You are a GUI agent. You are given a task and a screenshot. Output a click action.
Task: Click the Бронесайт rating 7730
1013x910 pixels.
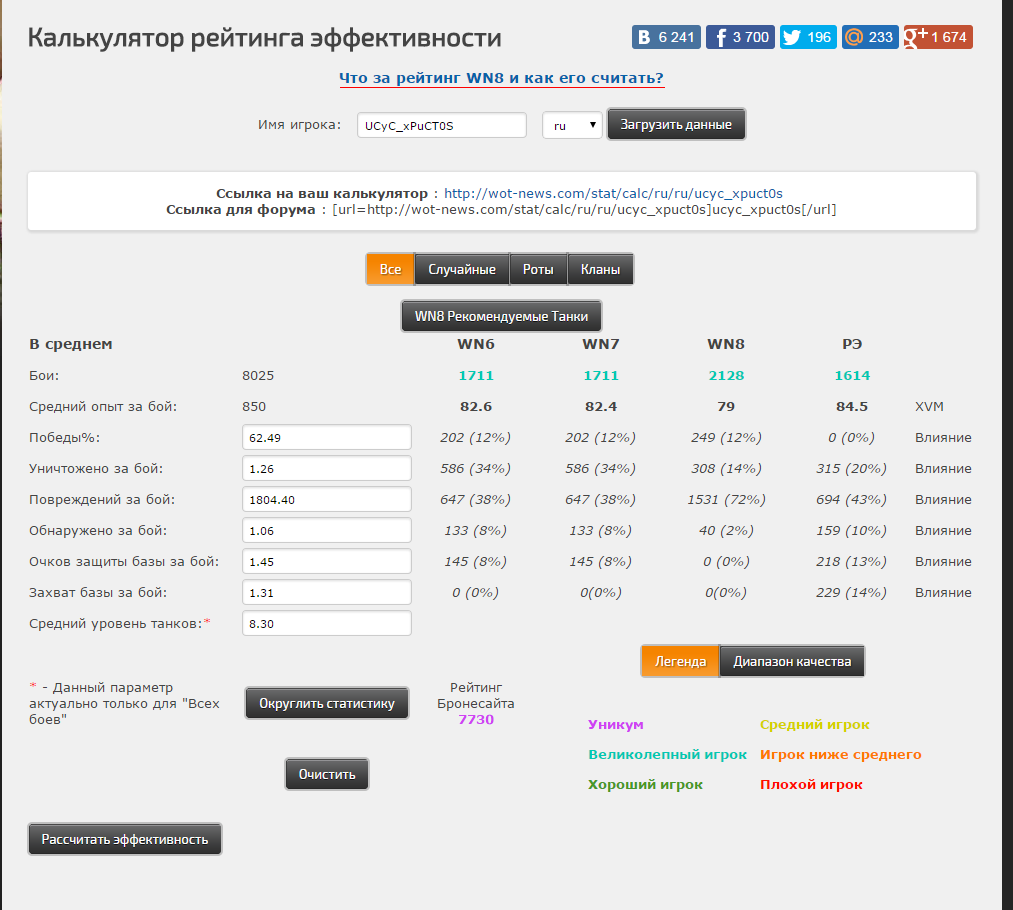pos(476,719)
